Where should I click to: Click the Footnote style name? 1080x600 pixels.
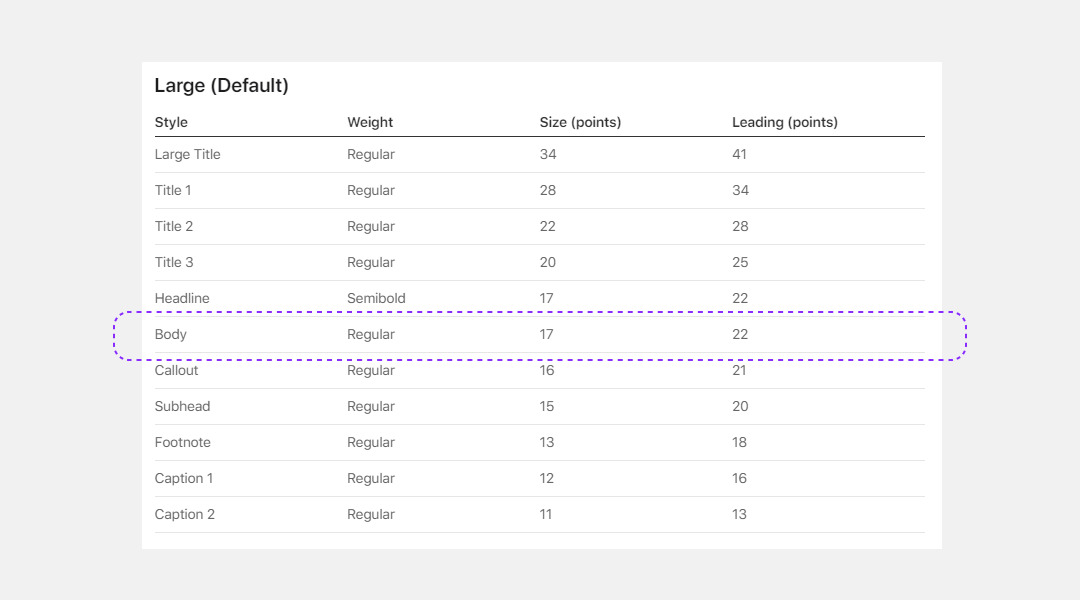point(182,442)
